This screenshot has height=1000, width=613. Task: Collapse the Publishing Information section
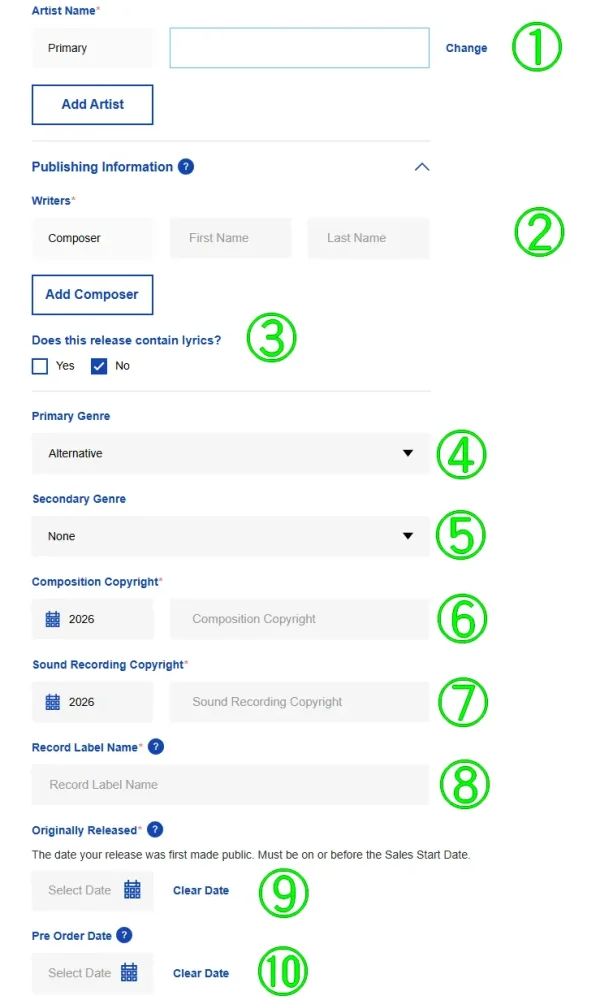422,167
